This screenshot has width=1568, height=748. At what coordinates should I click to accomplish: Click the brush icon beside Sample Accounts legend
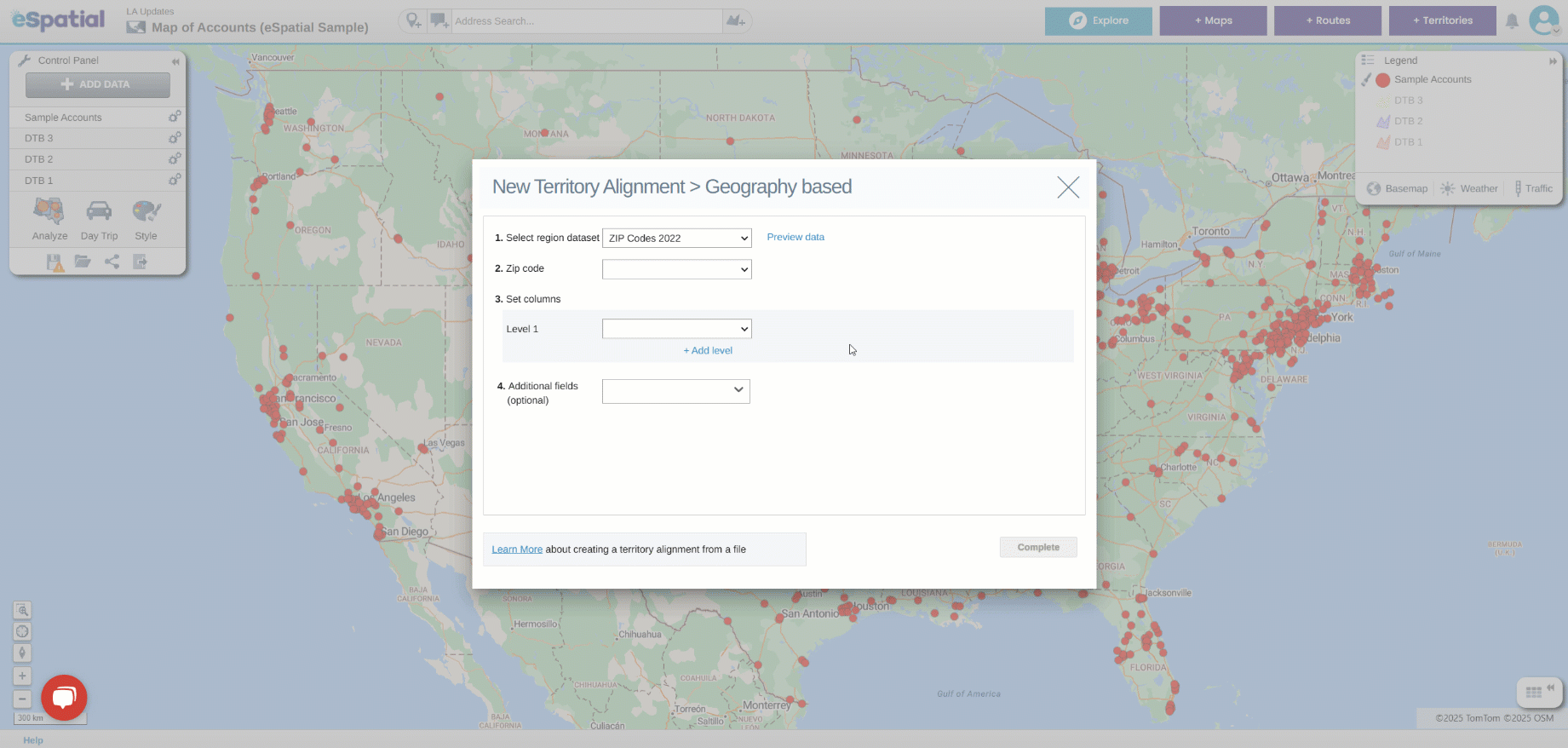tap(1366, 79)
